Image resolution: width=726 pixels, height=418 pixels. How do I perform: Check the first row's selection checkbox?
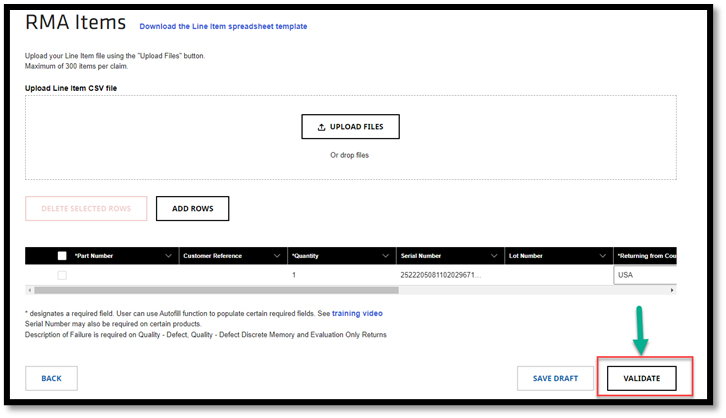[x=62, y=274]
